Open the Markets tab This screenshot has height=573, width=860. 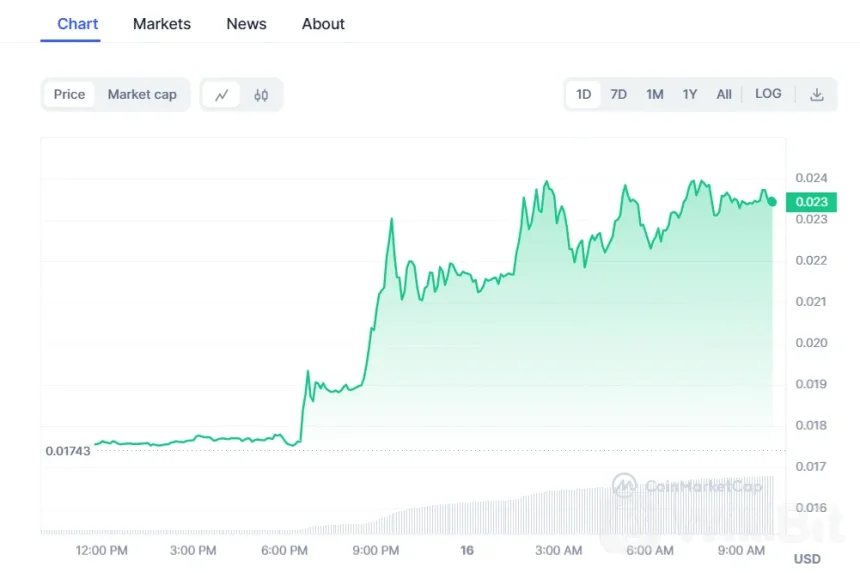(162, 23)
